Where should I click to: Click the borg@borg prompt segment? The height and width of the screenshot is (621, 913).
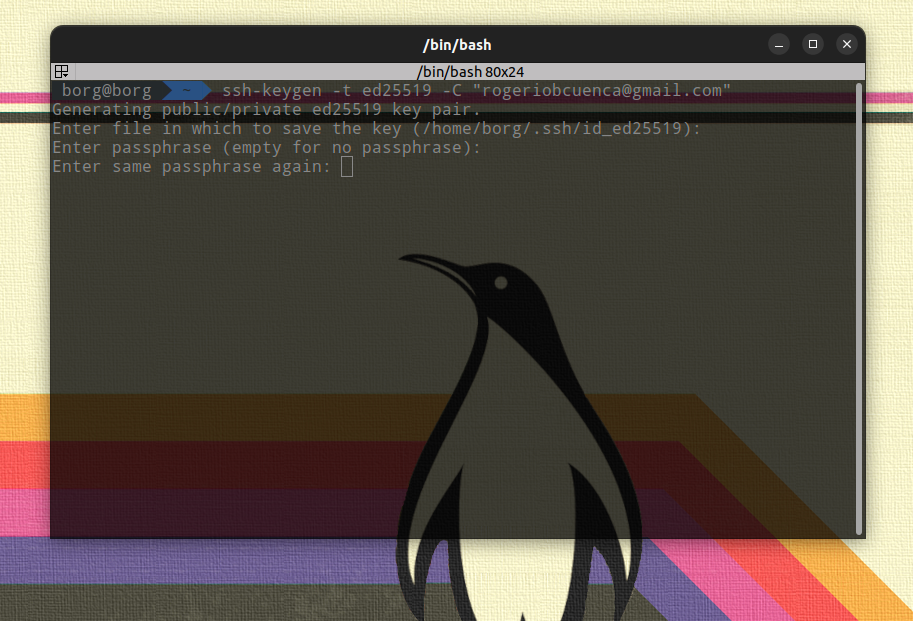click(x=106, y=91)
